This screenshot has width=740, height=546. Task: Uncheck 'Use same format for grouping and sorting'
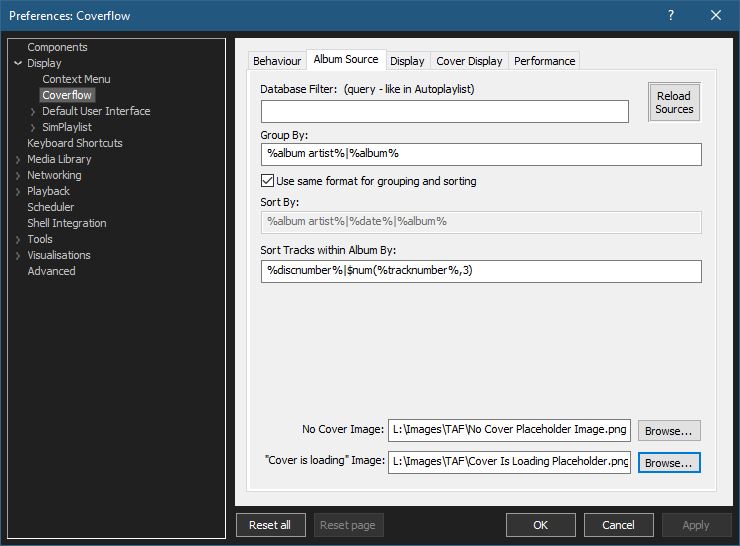(267, 181)
